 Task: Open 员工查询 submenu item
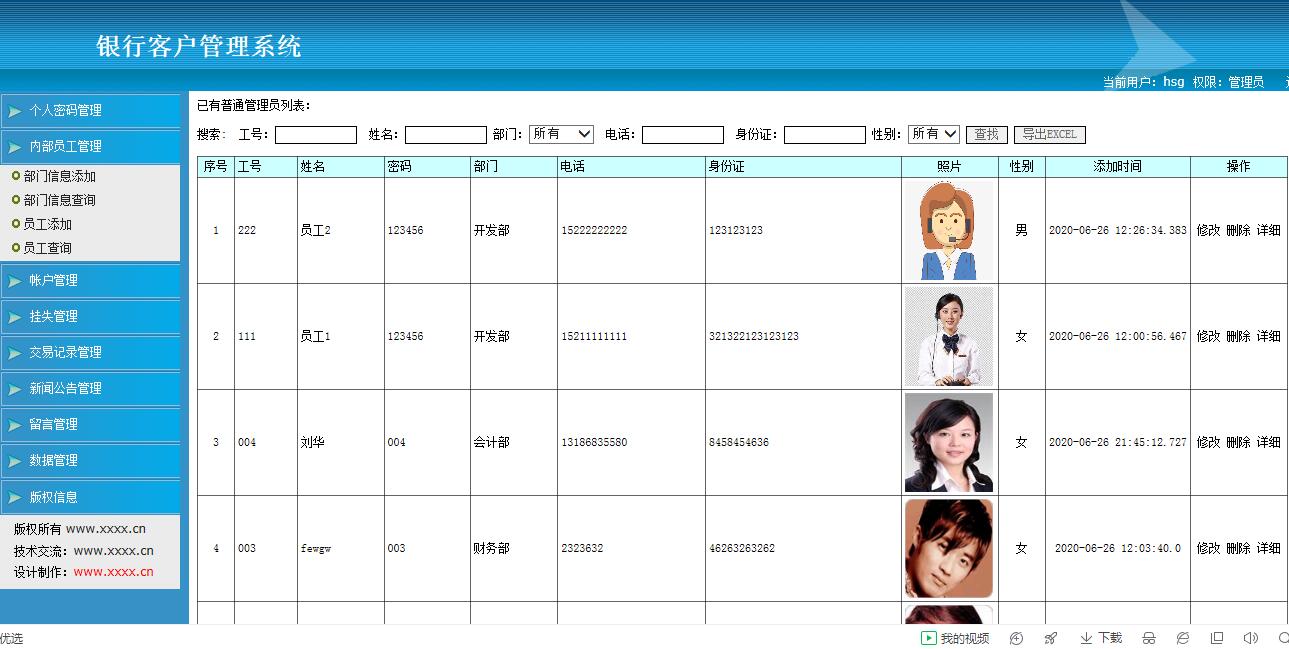click(47, 248)
